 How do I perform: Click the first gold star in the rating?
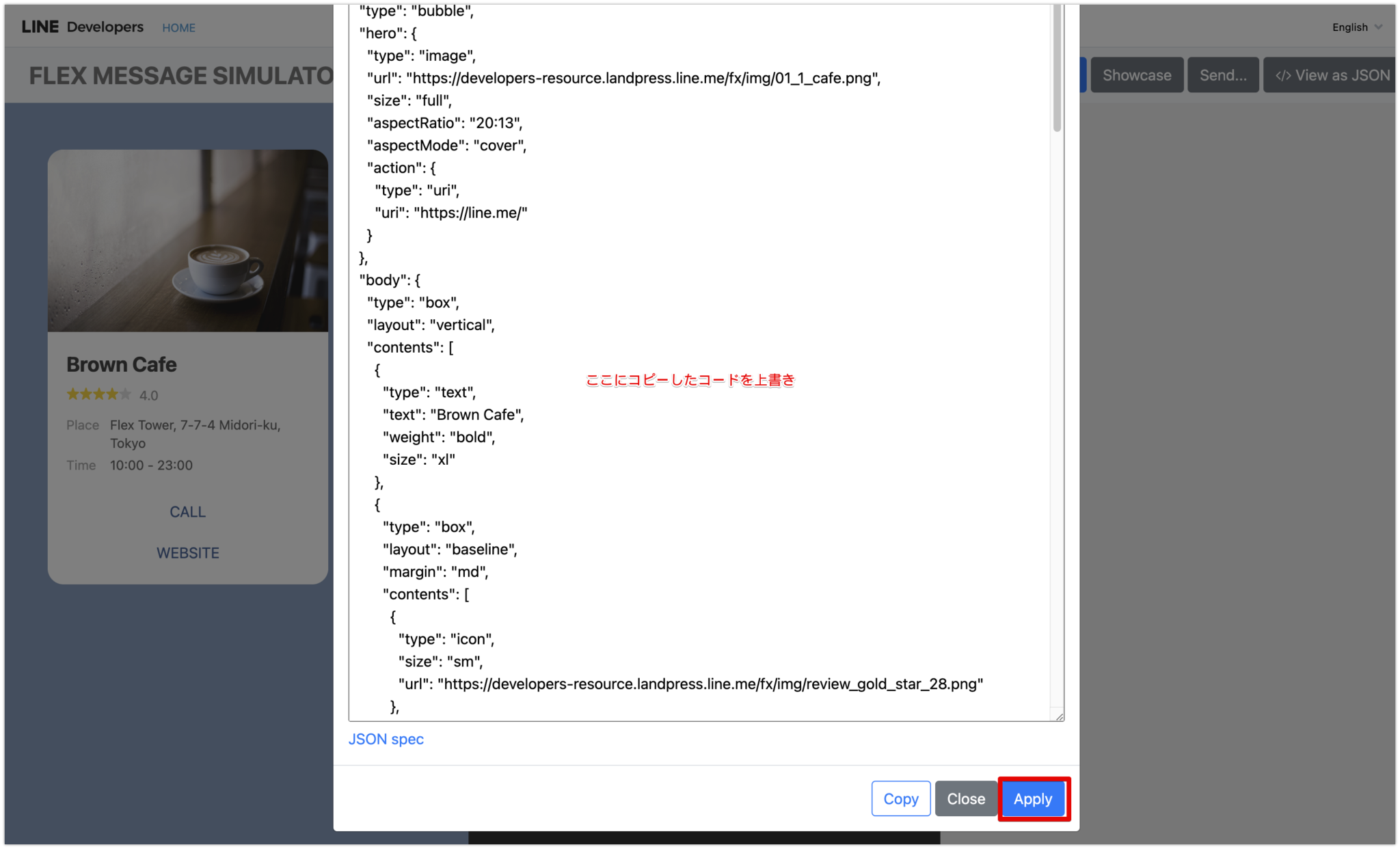click(72, 394)
